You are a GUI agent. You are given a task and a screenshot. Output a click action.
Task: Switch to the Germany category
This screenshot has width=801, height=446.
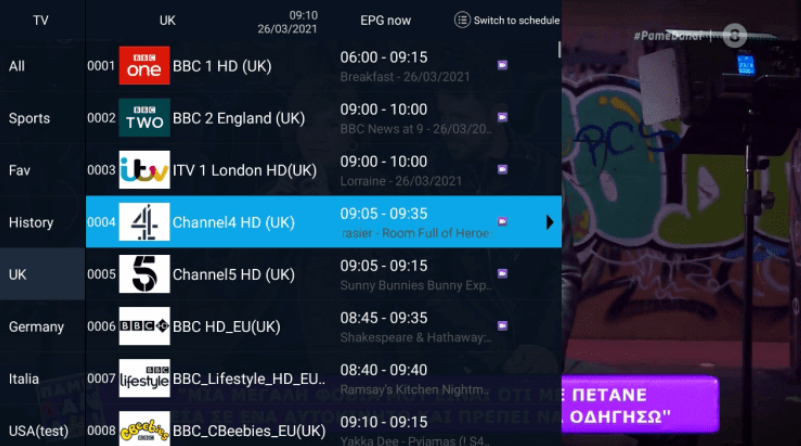pyautogui.click(x=36, y=326)
